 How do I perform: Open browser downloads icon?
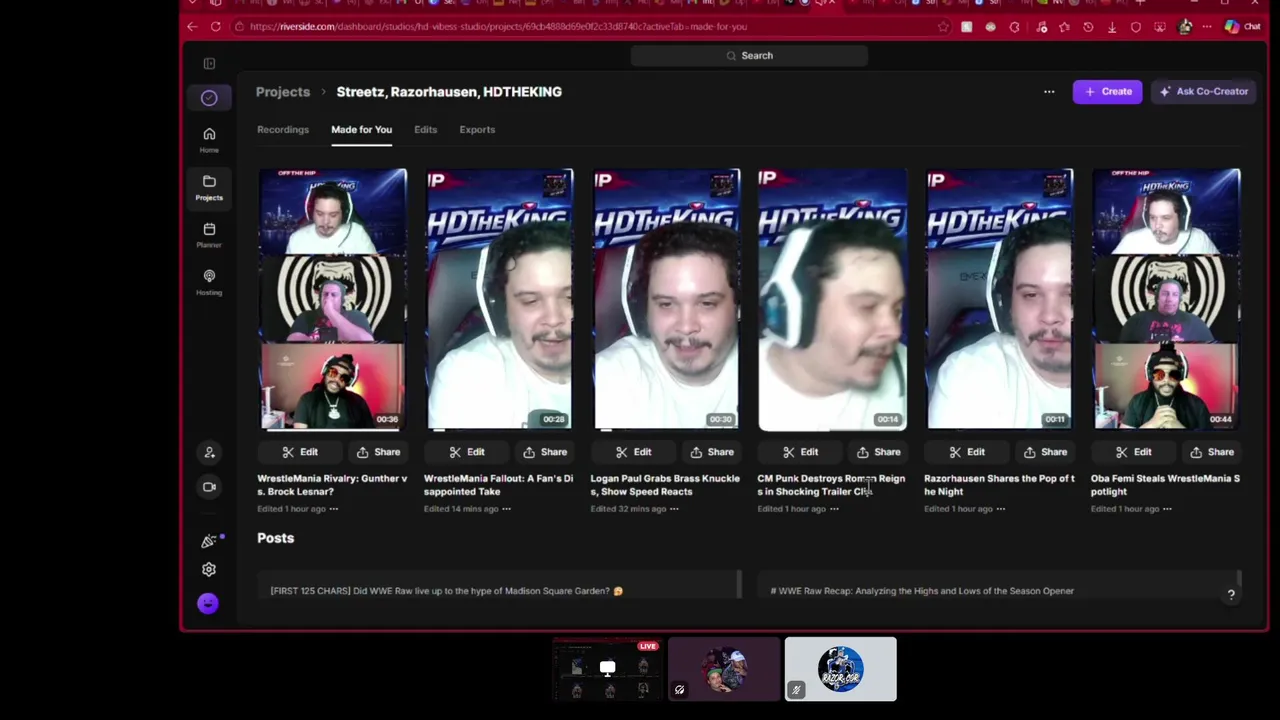pyautogui.click(x=1112, y=27)
